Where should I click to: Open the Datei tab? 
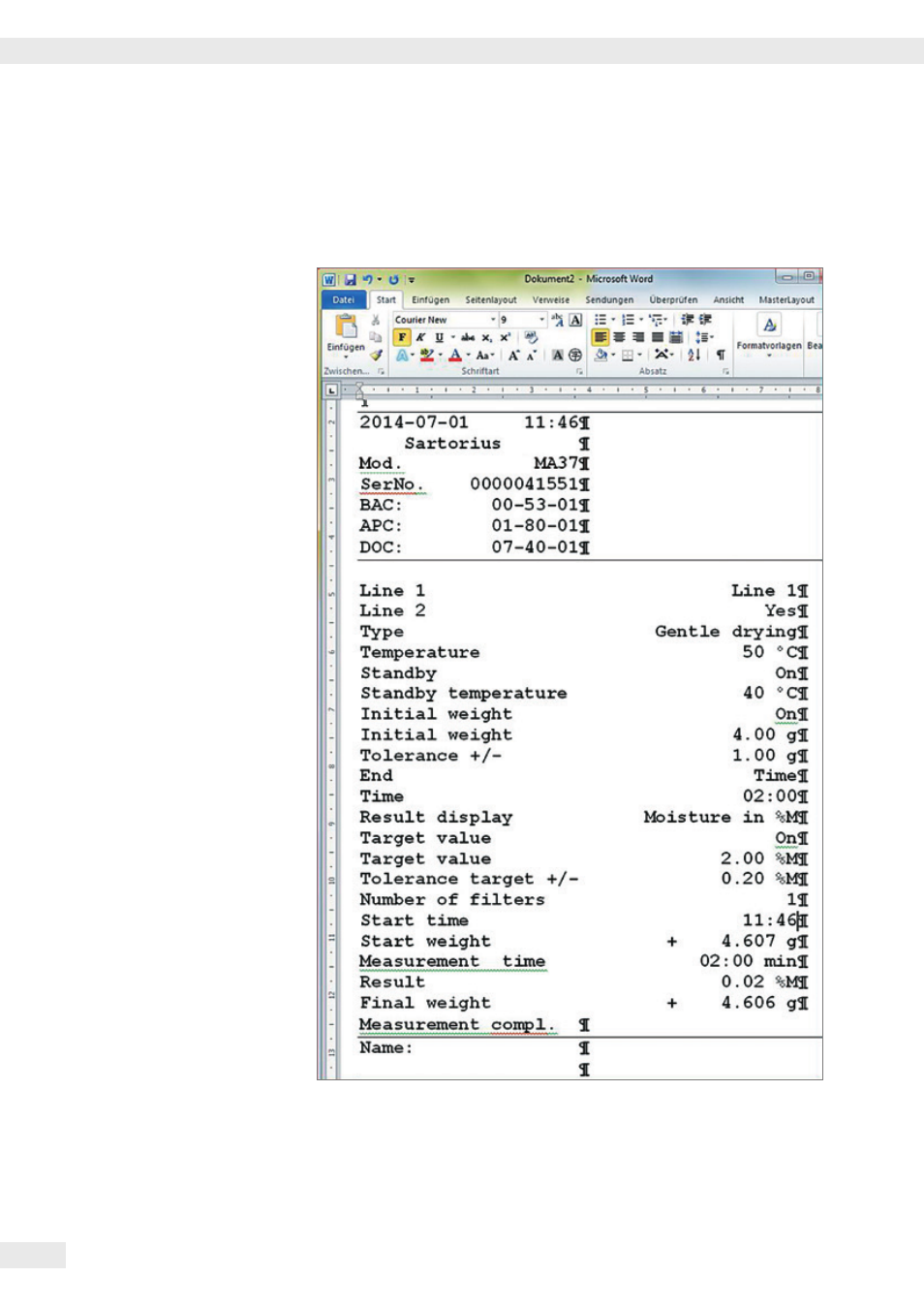point(344,300)
